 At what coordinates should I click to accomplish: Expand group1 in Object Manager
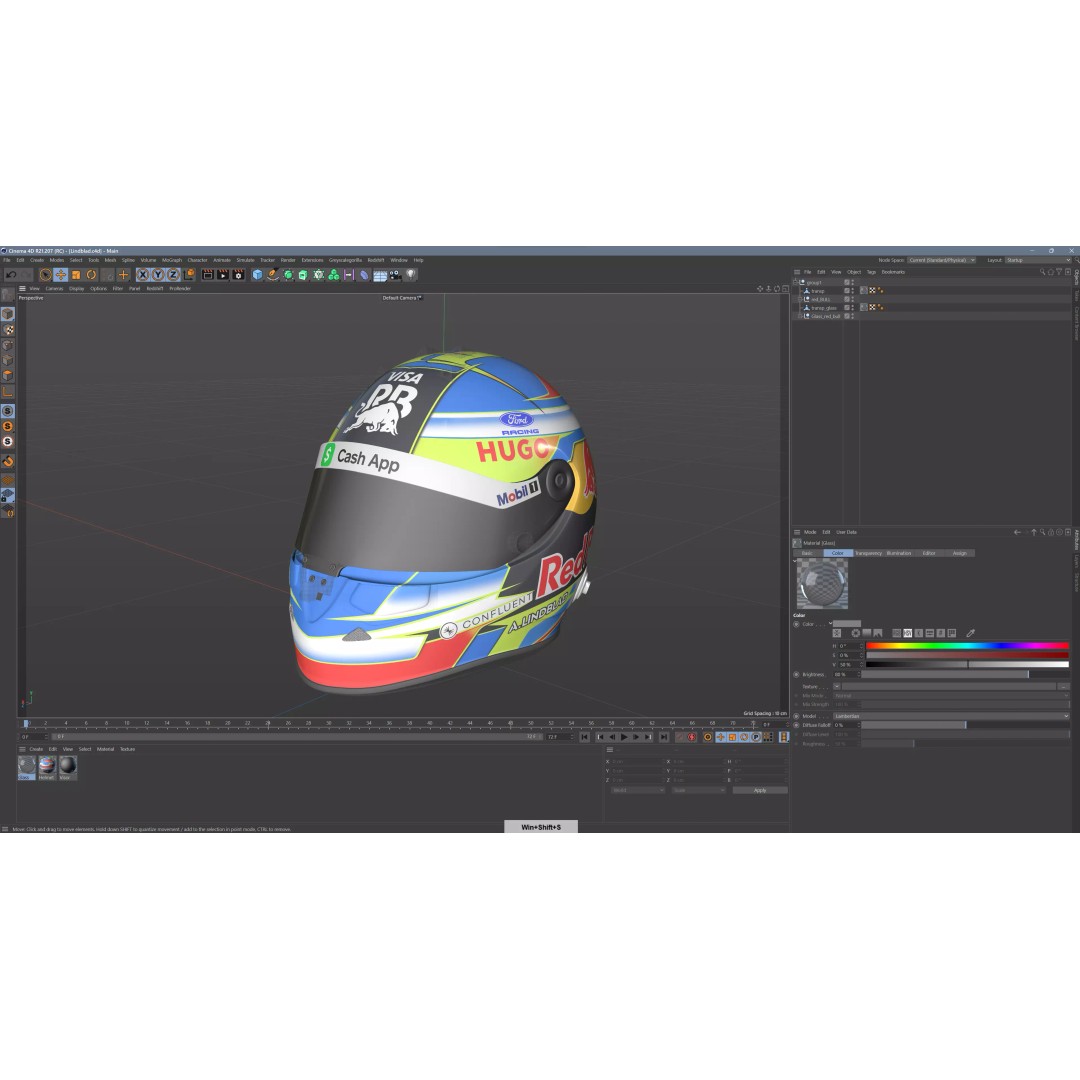tap(795, 282)
